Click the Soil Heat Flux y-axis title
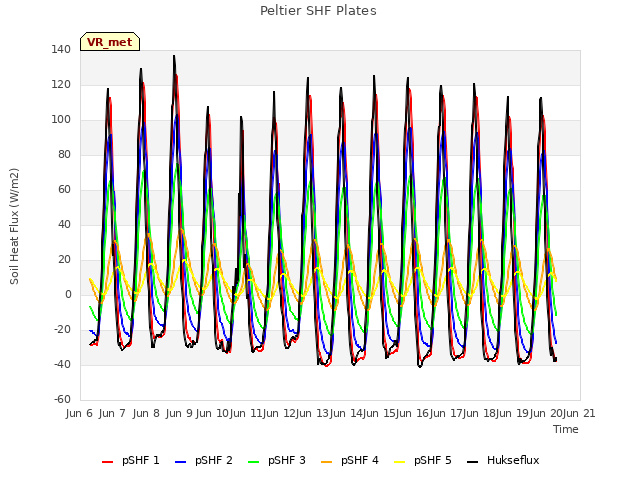The width and height of the screenshot is (640, 480). [x=14, y=226]
